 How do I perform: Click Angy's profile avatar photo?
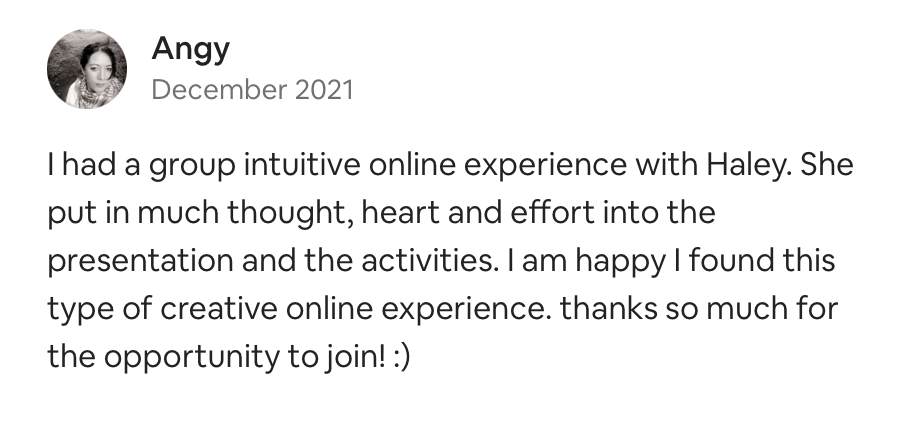pyautogui.click(x=87, y=68)
